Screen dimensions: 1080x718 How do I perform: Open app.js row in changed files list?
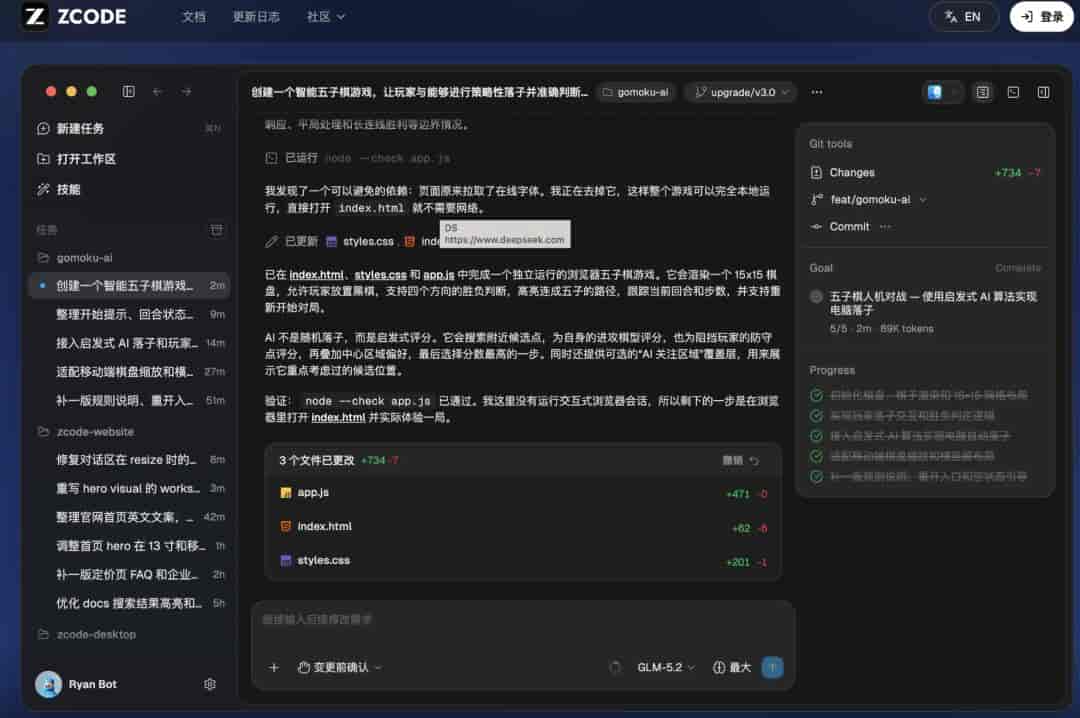click(x=523, y=493)
